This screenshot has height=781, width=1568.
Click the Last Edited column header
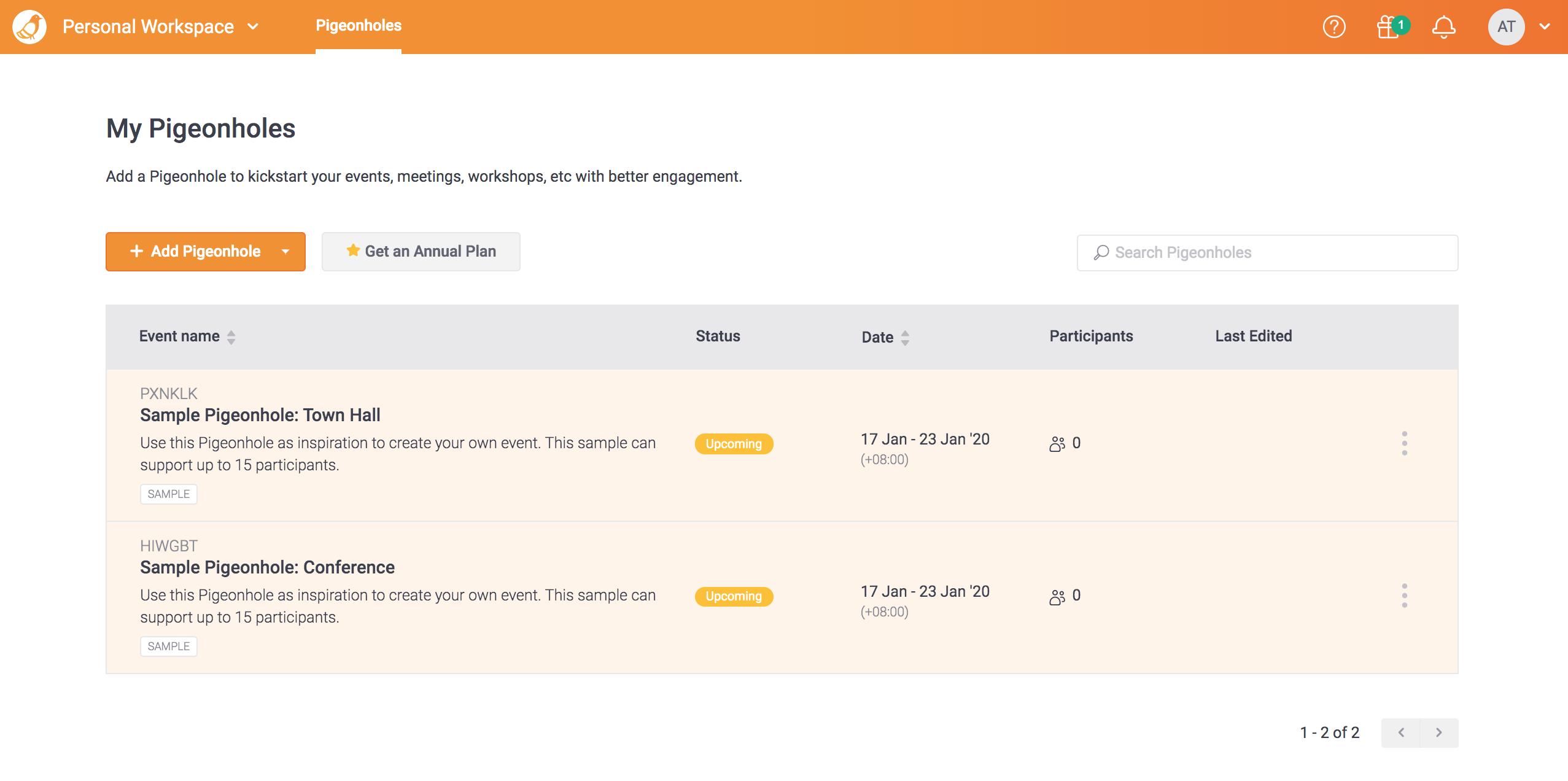click(1253, 336)
